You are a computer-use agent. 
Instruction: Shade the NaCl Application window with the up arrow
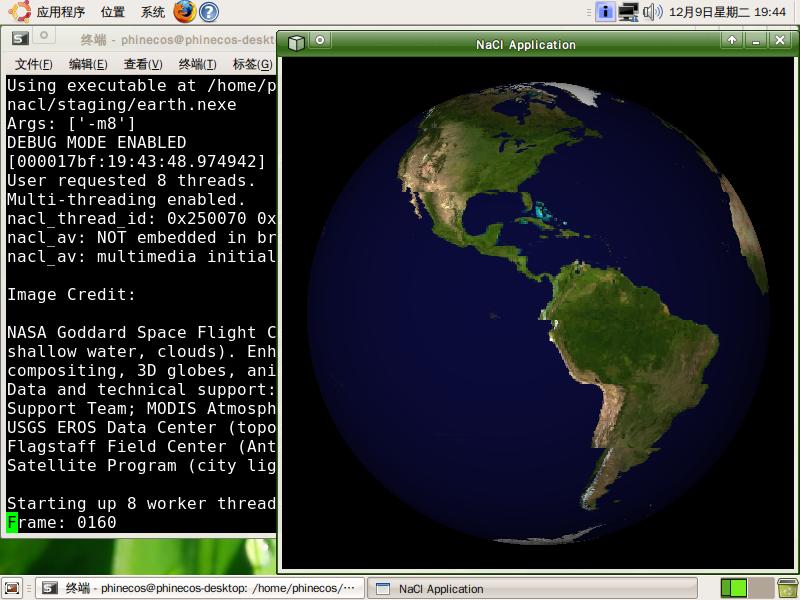(x=732, y=40)
